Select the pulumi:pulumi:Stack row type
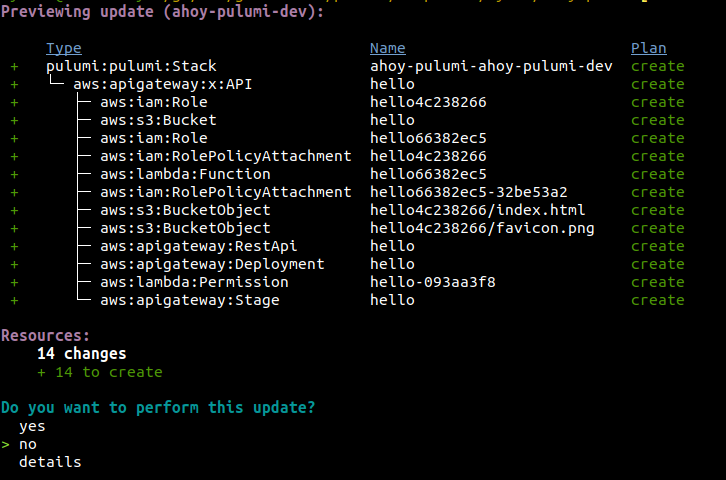 point(131,66)
